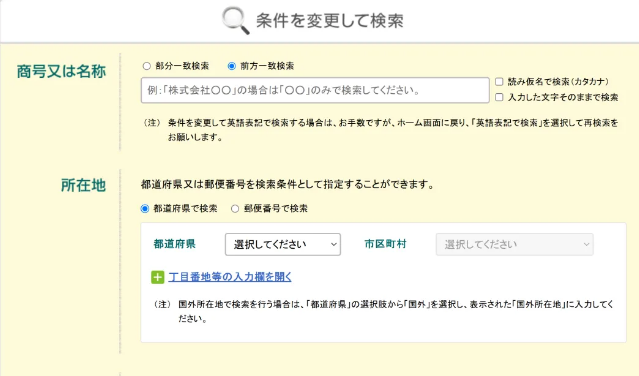Click the 商号又は名称 section label

click(x=61, y=71)
